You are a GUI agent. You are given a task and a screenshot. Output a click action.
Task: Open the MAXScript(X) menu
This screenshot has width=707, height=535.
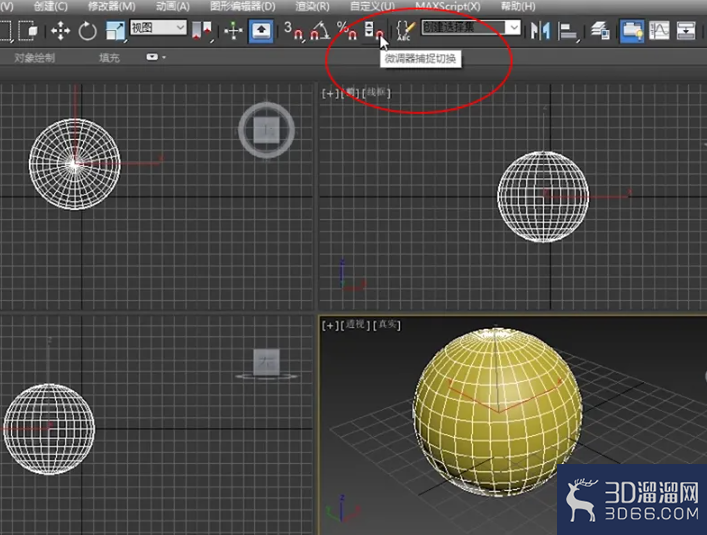(x=448, y=6)
